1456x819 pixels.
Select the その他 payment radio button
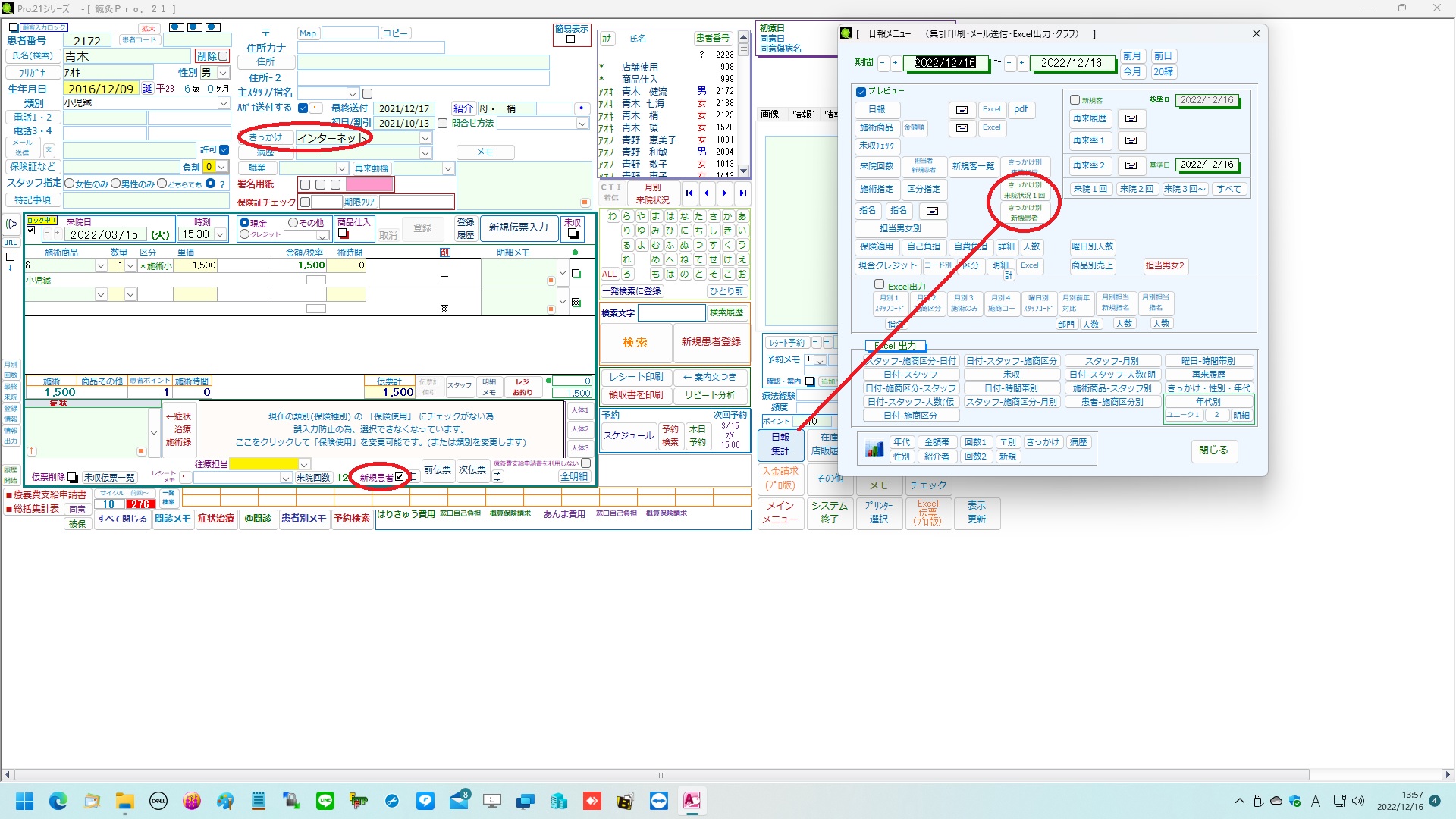click(293, 223)
